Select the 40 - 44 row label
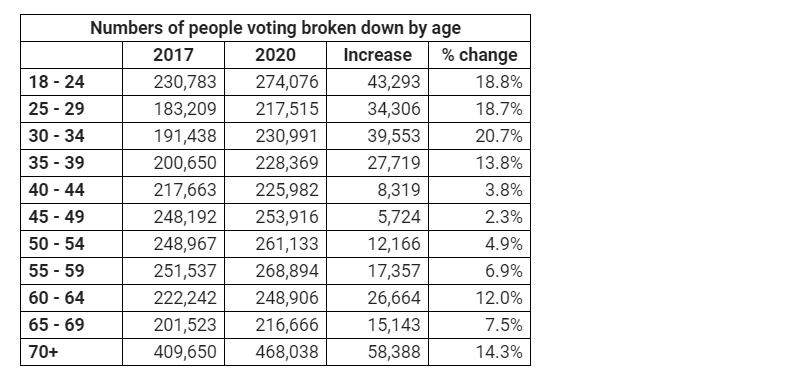The image size is (812, 385). [56, 190]
